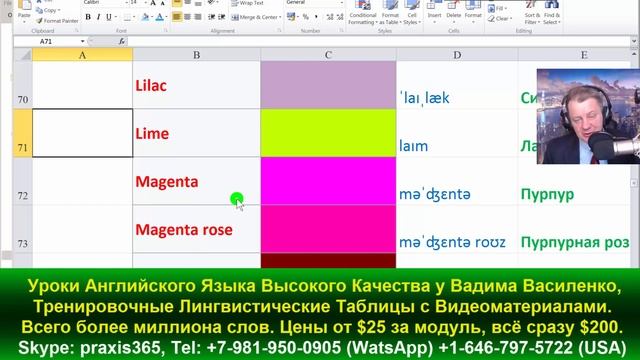Center text horizontally
Screen dimensions: 640x360
click(x=187, y=17)
